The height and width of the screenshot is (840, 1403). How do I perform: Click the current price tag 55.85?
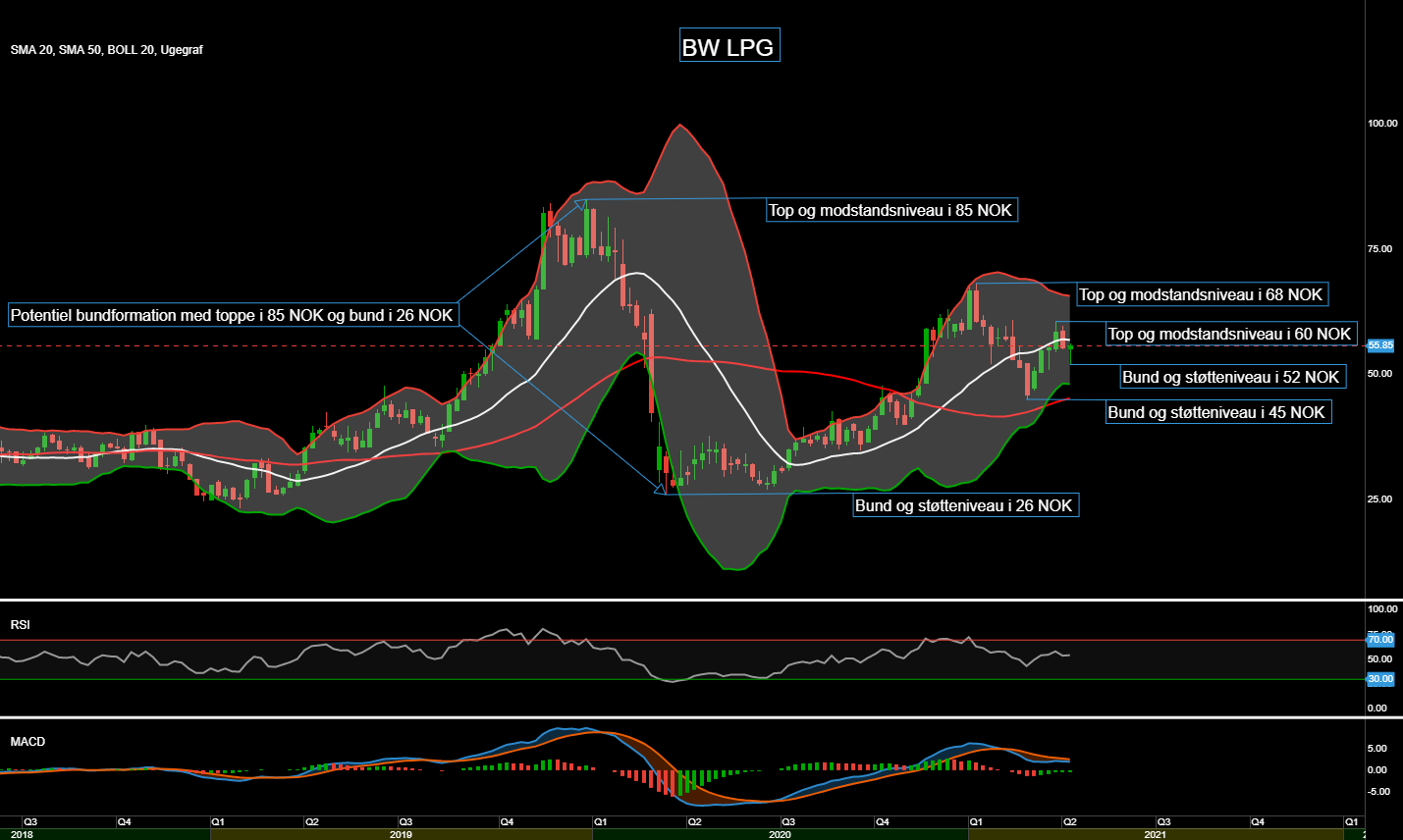[1380, 345]
